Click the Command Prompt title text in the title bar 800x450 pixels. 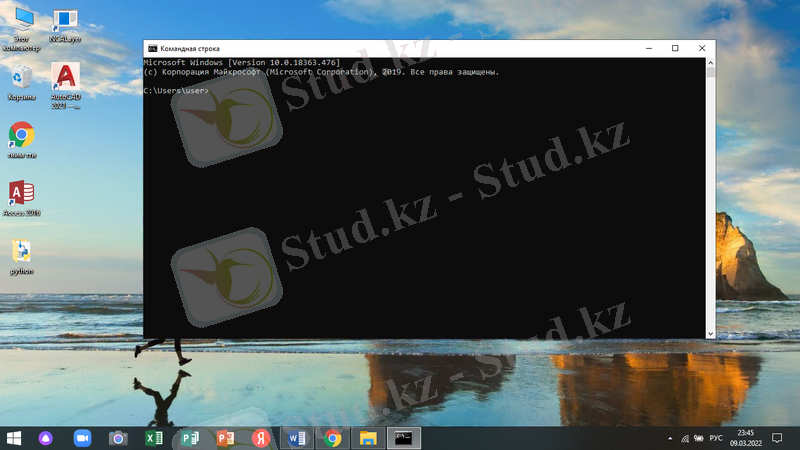[190, 48]
